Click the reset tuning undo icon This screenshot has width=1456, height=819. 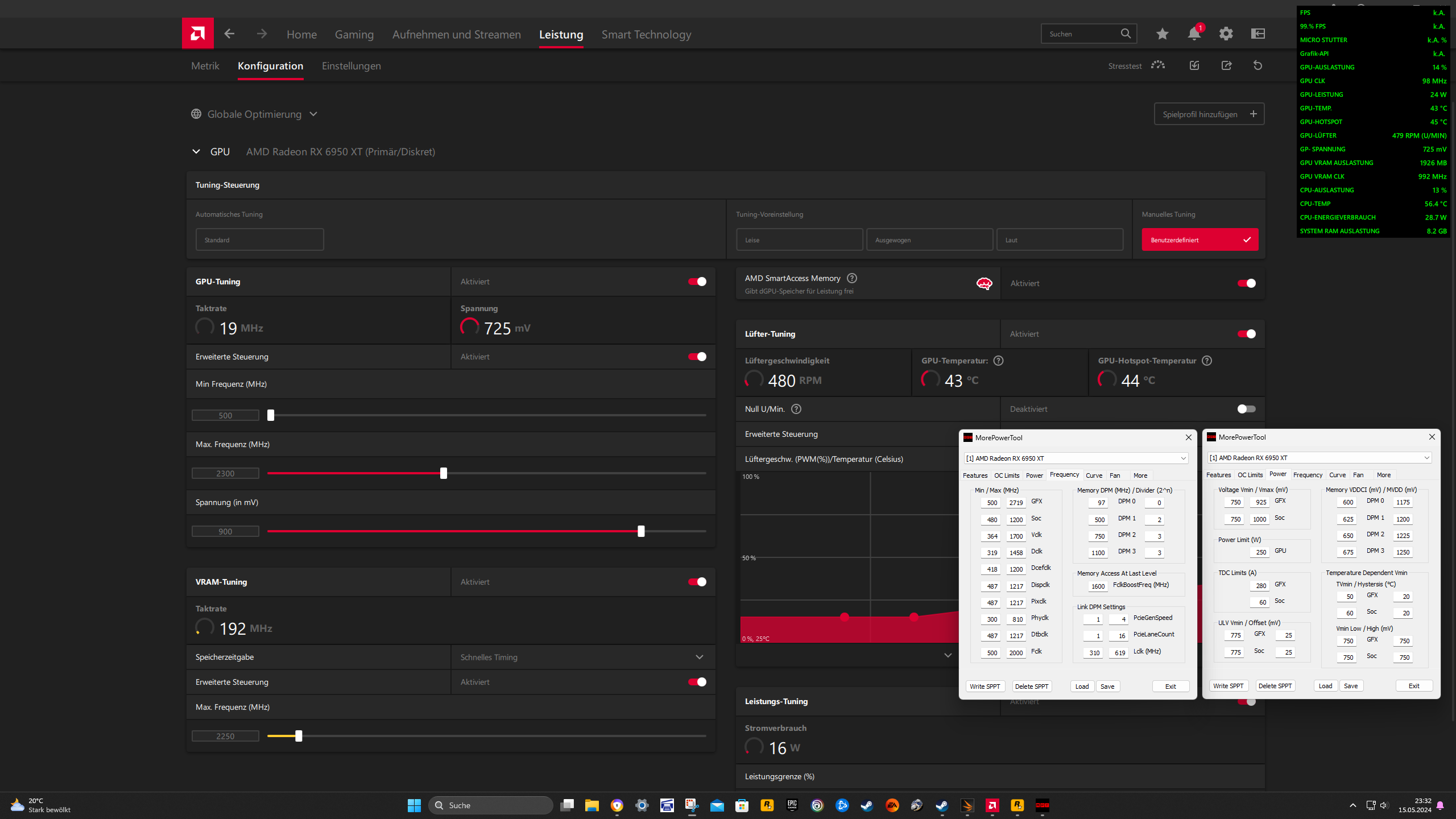(x=1258, y=66)
